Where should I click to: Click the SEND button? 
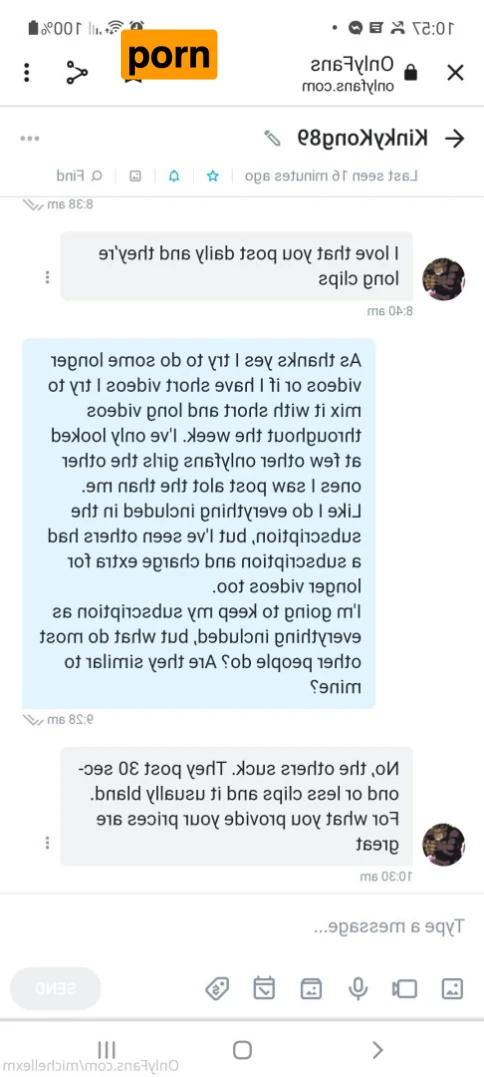point(56,988)
